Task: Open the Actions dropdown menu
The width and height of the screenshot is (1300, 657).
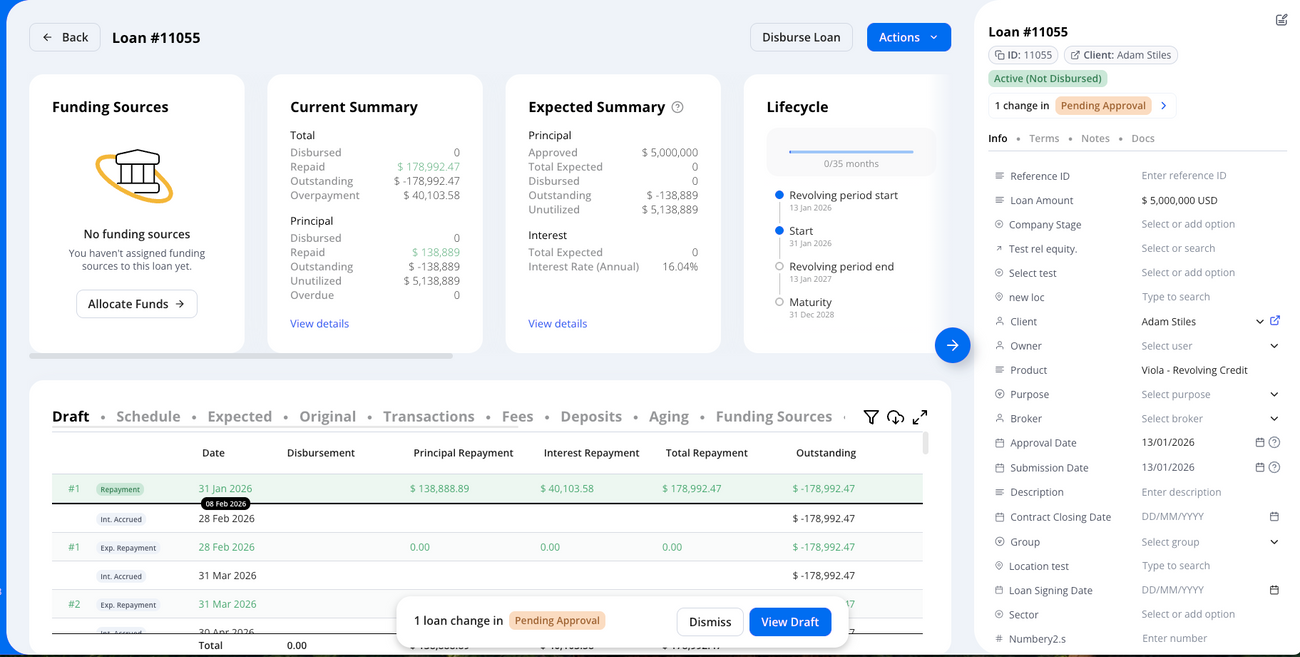Action: click(x=908, y=37)
